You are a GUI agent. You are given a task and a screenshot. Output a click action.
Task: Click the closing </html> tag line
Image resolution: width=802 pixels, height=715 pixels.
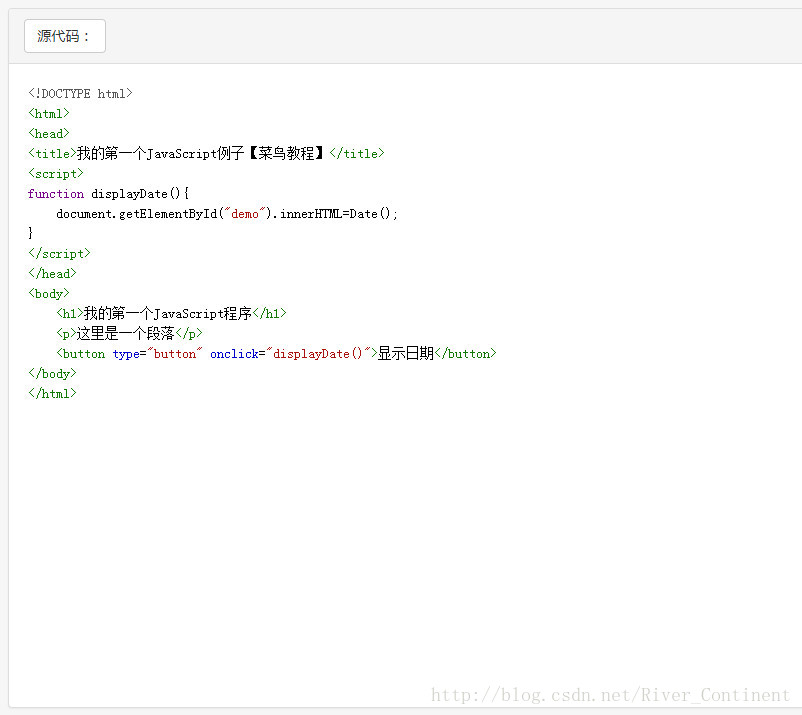point(52,393)
